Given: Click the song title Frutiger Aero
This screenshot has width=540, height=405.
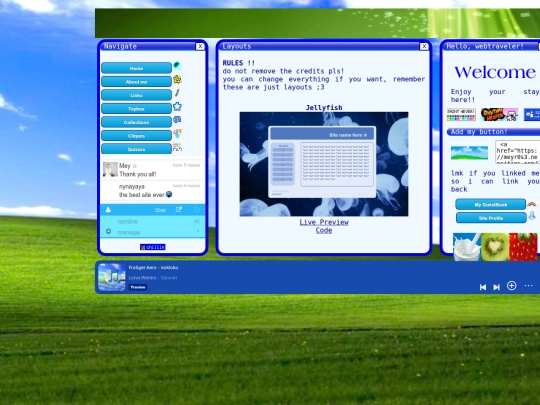Looking at the screenshot, I should (153, 268).
